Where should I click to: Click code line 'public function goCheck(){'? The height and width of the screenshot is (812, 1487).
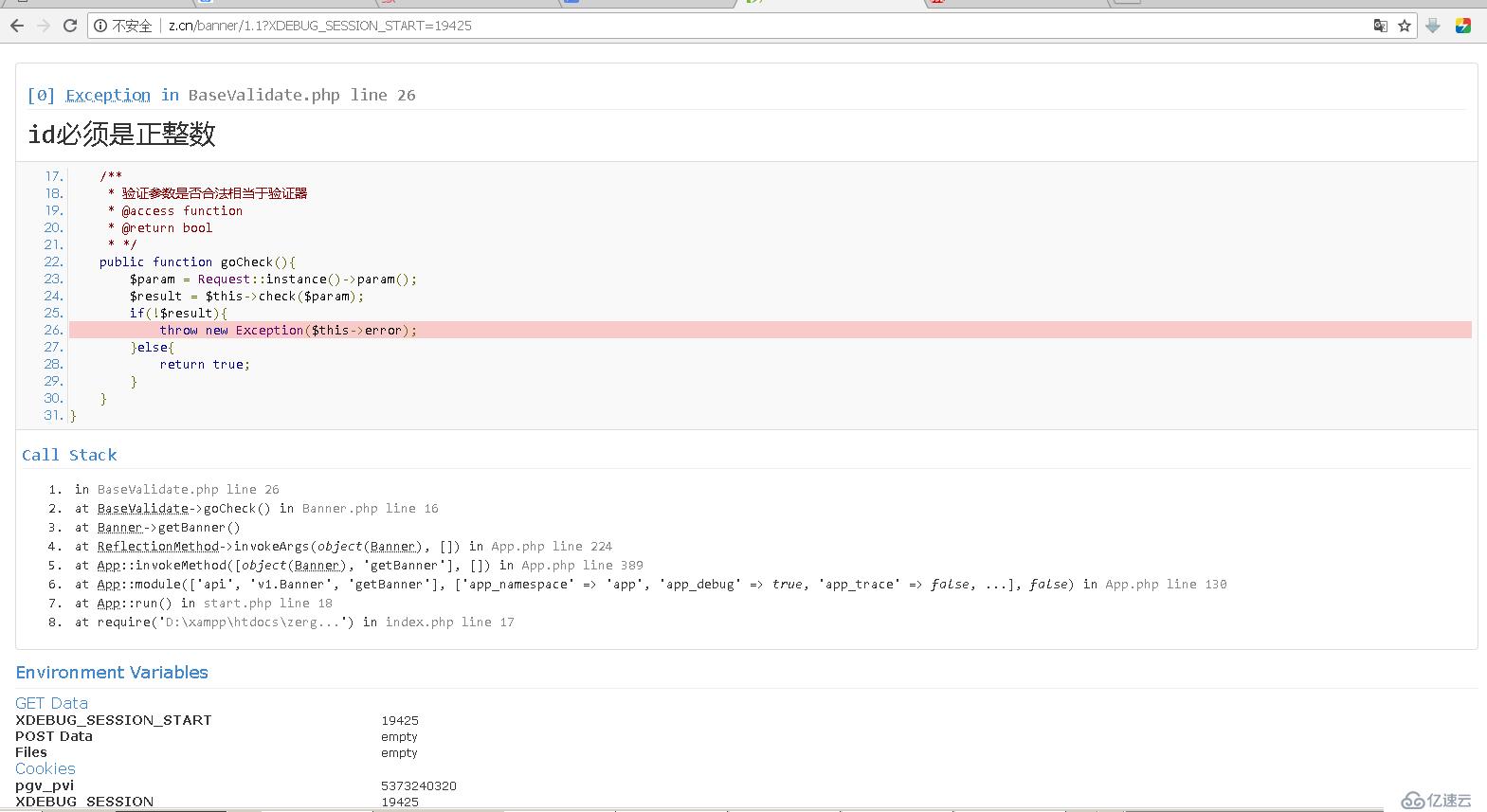click(197, 262)
